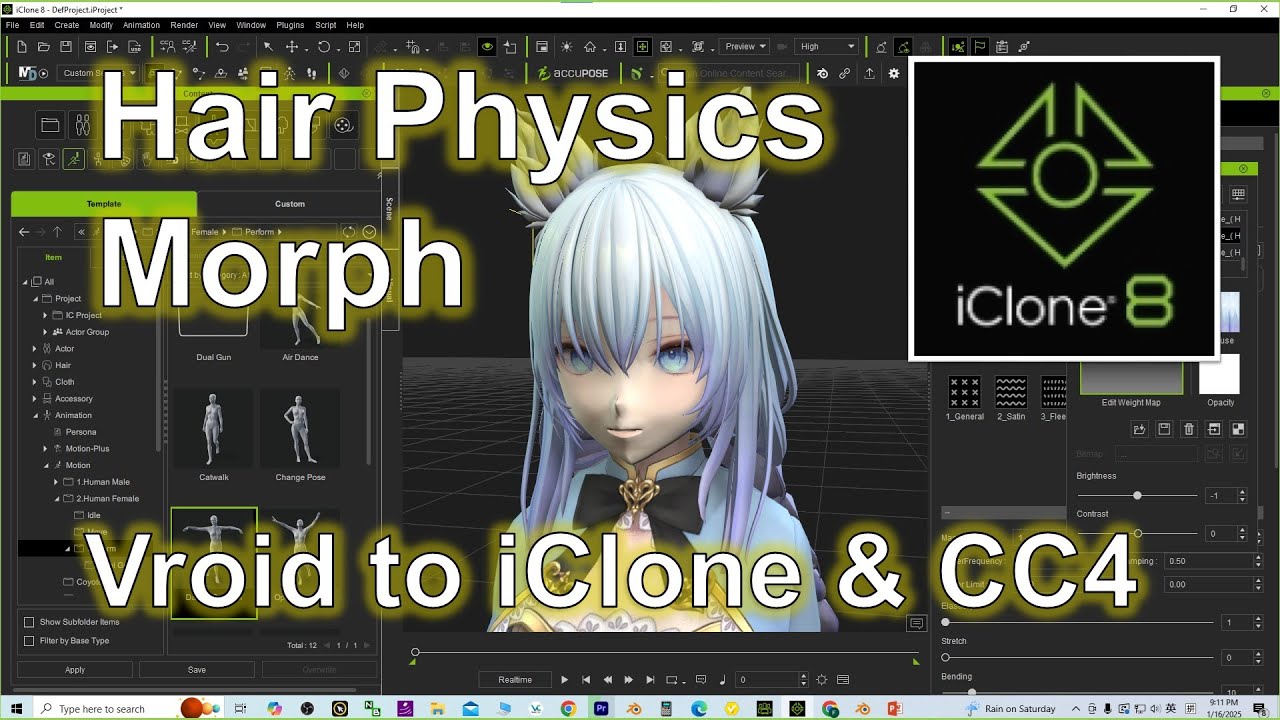
Task: Open the Preview render mode dropdown
Action: (744, 46)
